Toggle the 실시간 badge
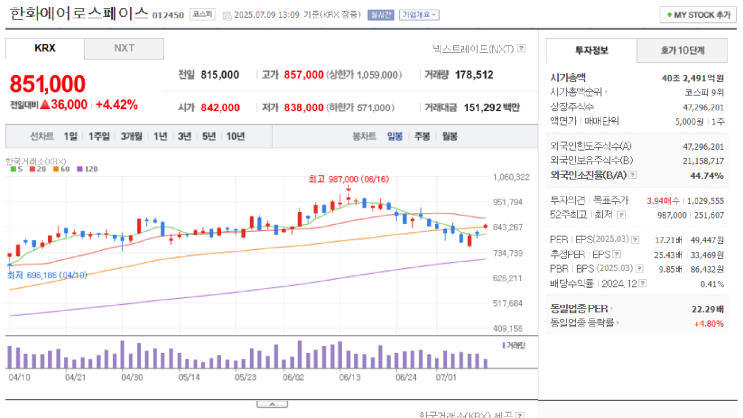743x418 pixels. 381,15
